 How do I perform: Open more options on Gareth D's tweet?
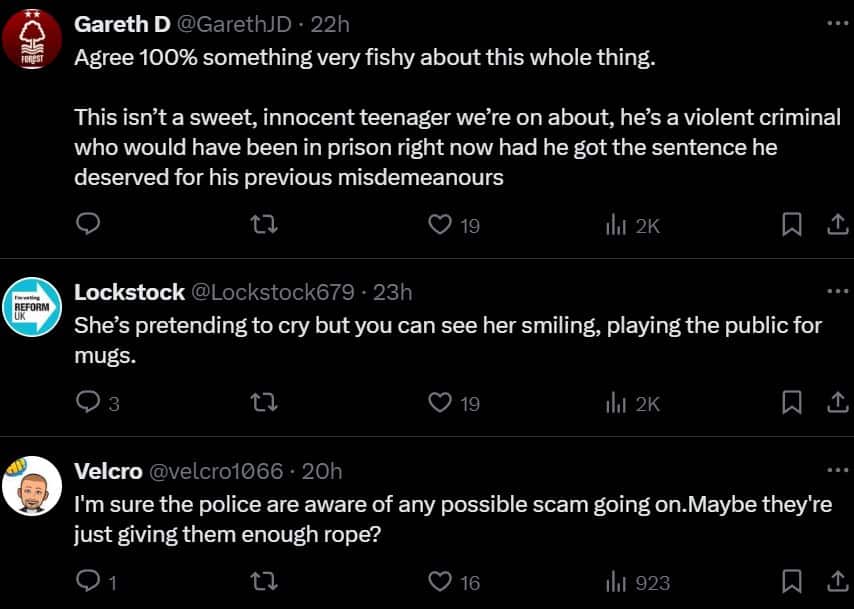[838, 23]
